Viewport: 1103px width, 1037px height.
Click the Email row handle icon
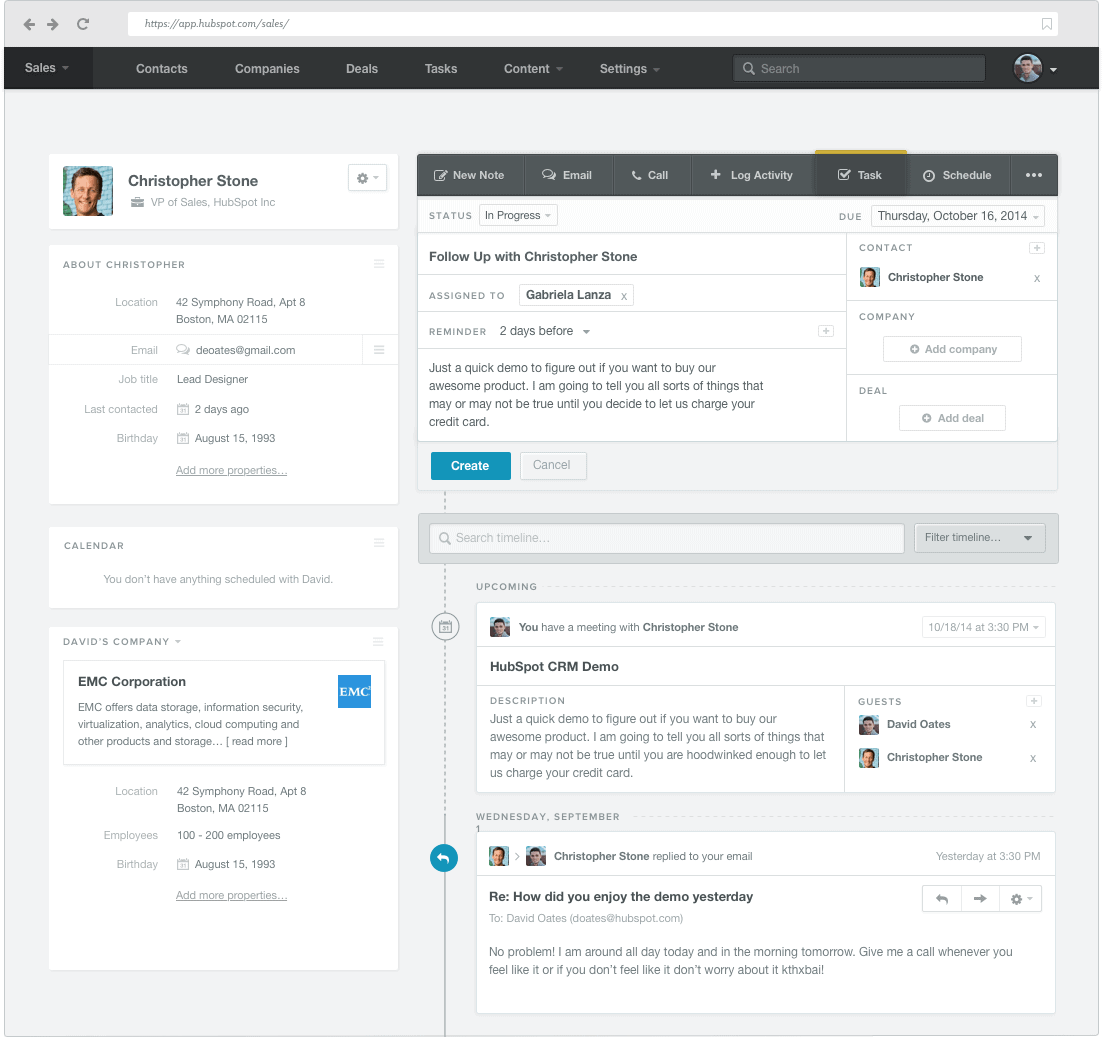[x=379, y=350]
